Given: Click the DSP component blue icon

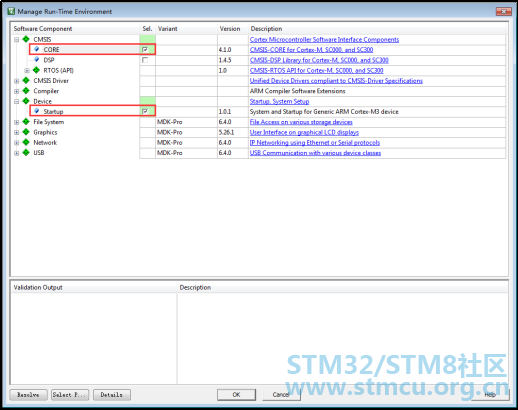Looking at the screenshot, I should (37, 59).
